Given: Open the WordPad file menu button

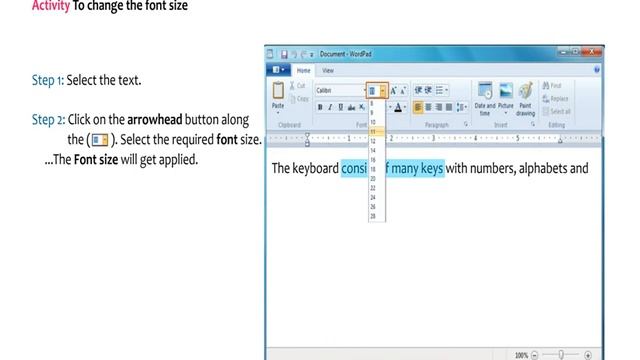Looking at the screenshot, I should [x=278, y=70].
